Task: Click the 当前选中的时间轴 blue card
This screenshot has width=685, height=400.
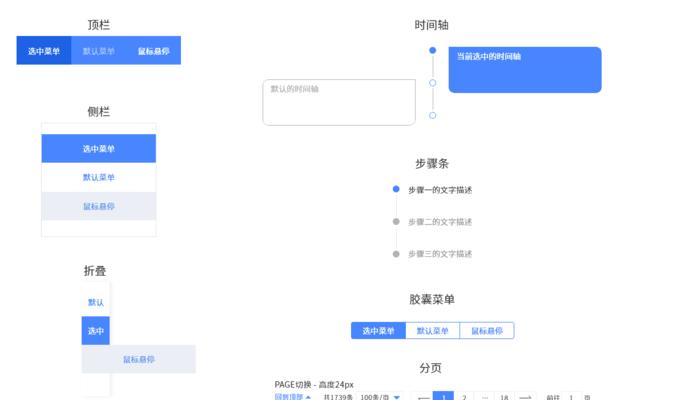Action: tap(524, 70)
